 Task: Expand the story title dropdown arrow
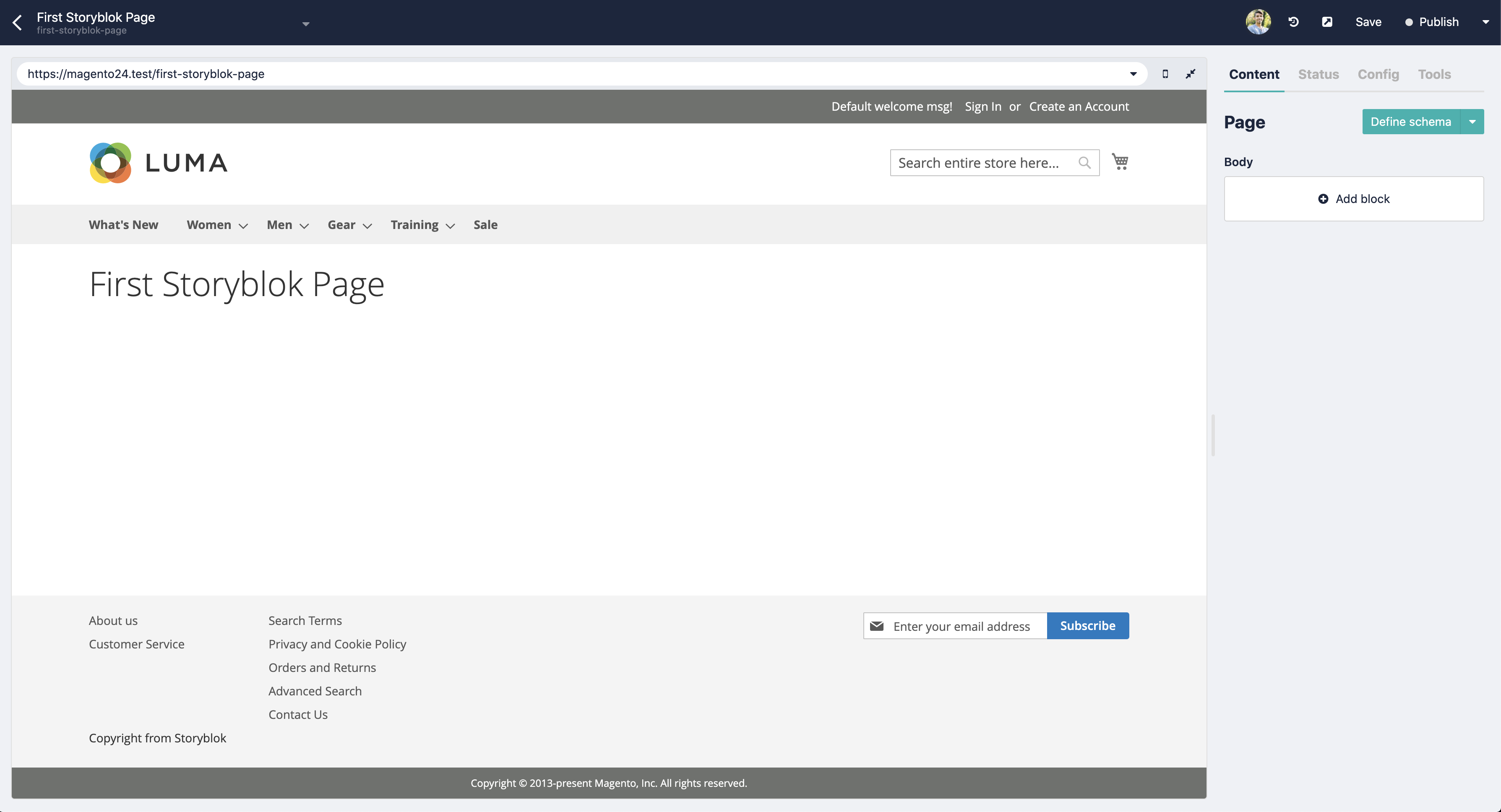click(306, 24)
